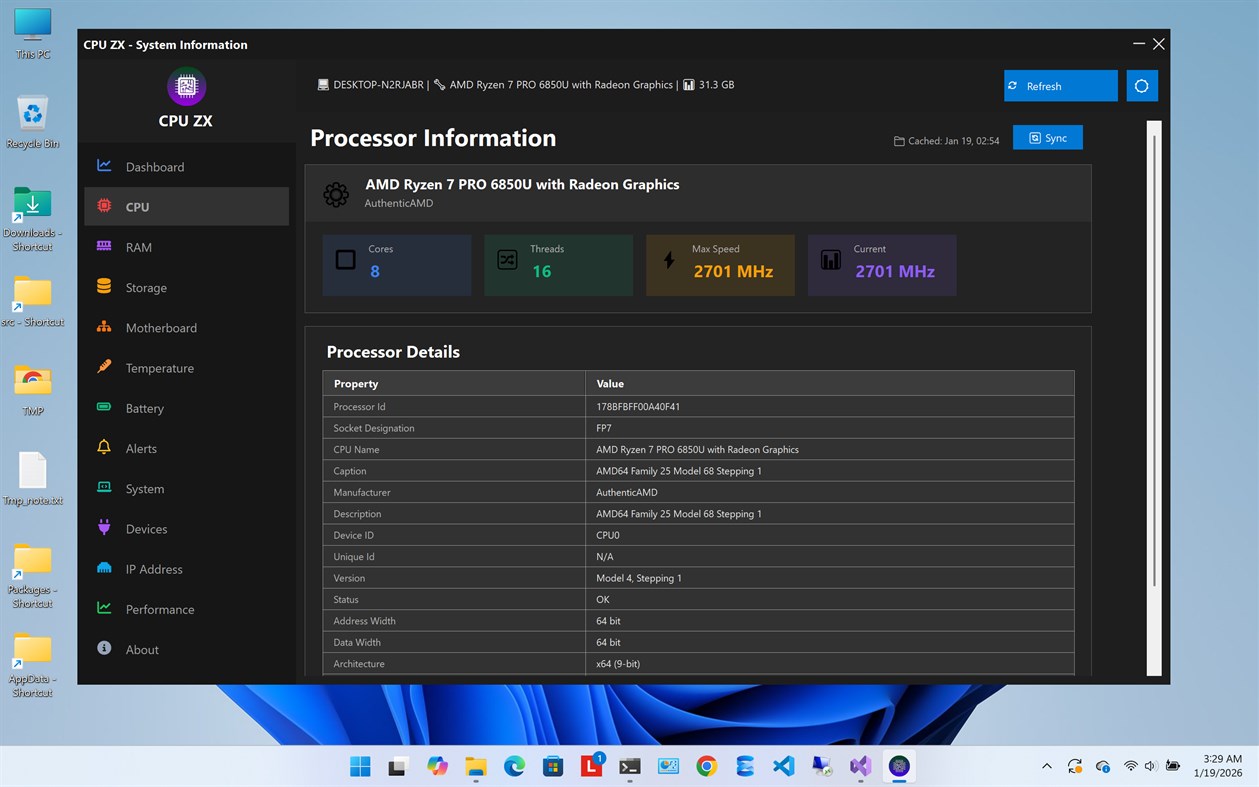Select the Motherboard chip icon
1259x787 pixels.
103,327
